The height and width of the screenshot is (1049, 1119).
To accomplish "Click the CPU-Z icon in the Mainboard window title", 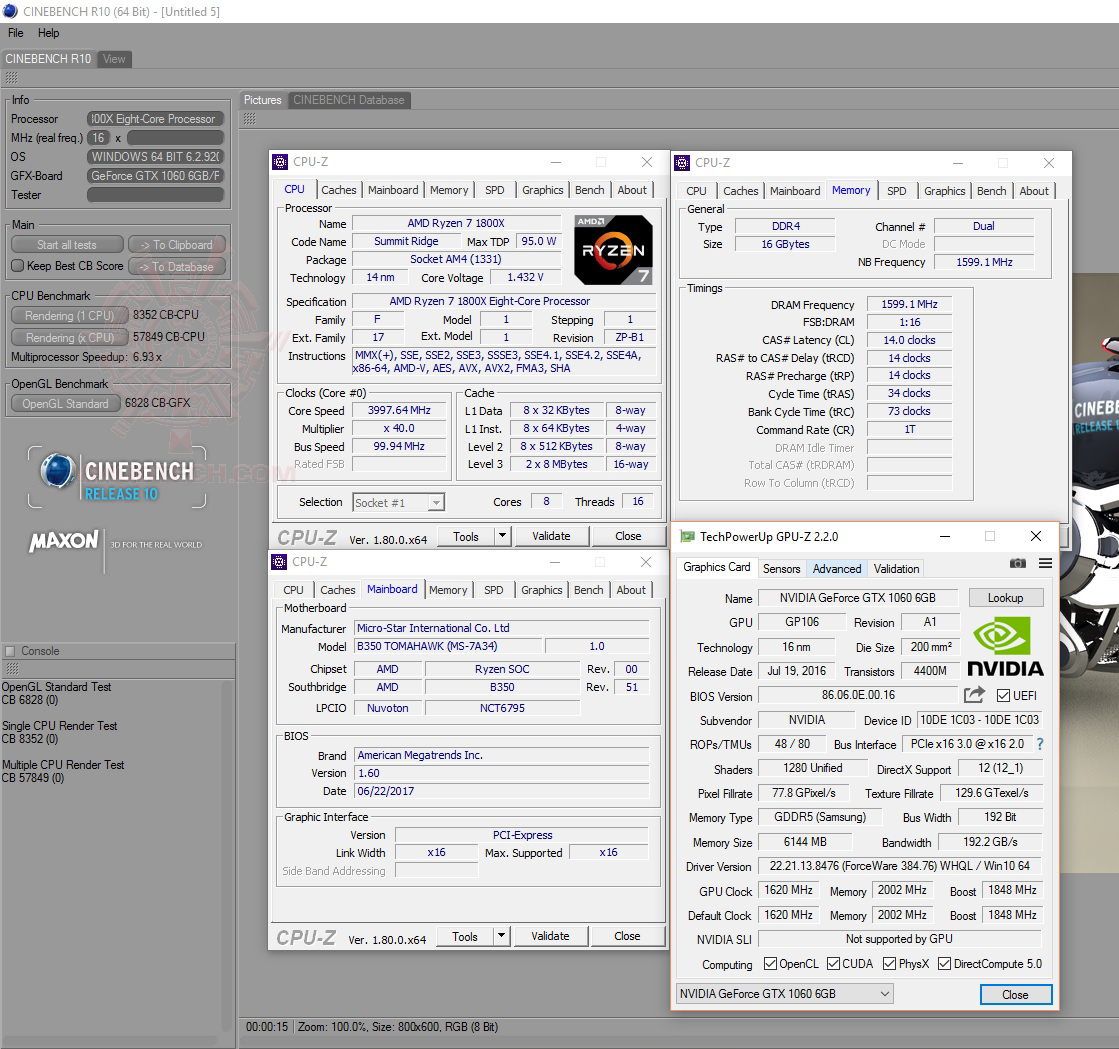I will point(279,562).
